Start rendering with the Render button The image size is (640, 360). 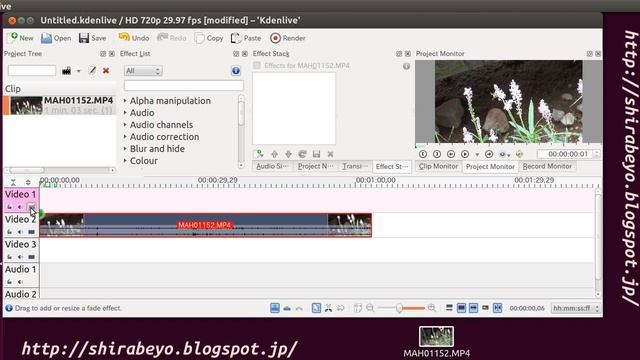pyautogui.click(x=288, y=38)
